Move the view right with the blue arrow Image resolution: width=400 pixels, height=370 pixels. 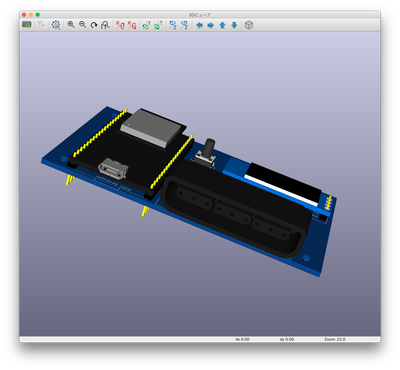[x=211, y=25]
